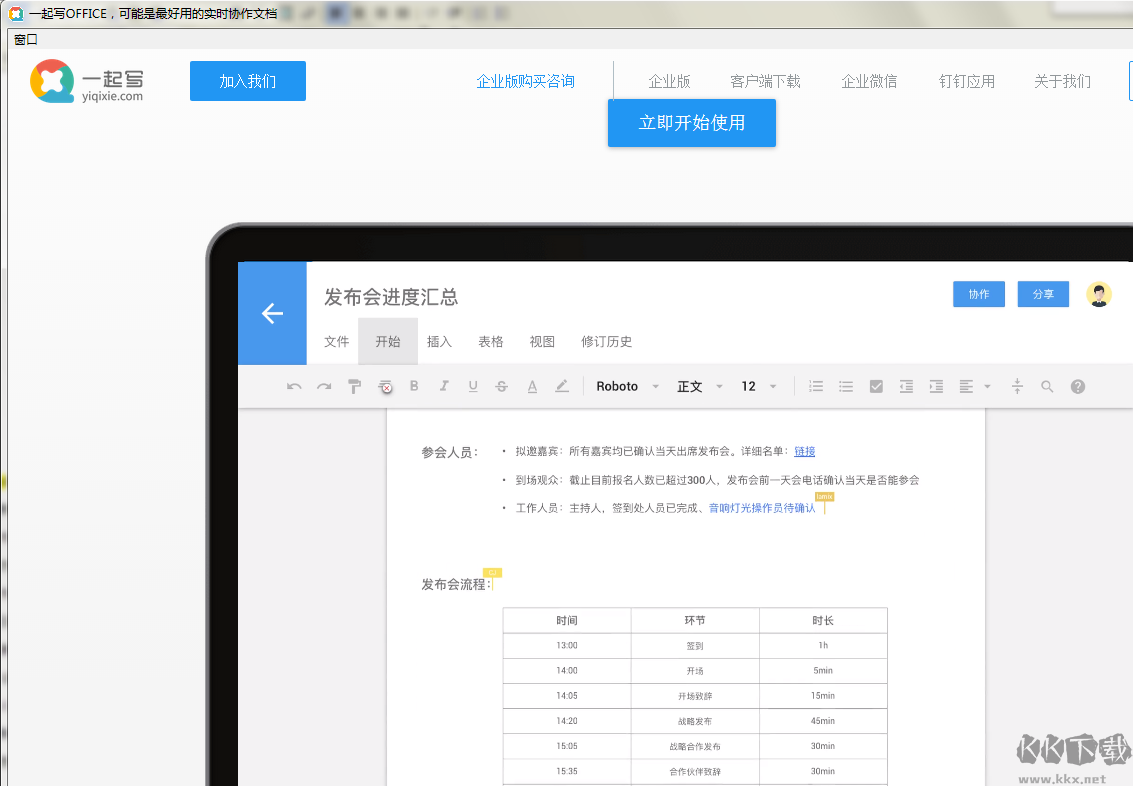The width and height of the screenshot is (1133, 786).
Task: Open the 窗口 menu
Action: [25, 40]
